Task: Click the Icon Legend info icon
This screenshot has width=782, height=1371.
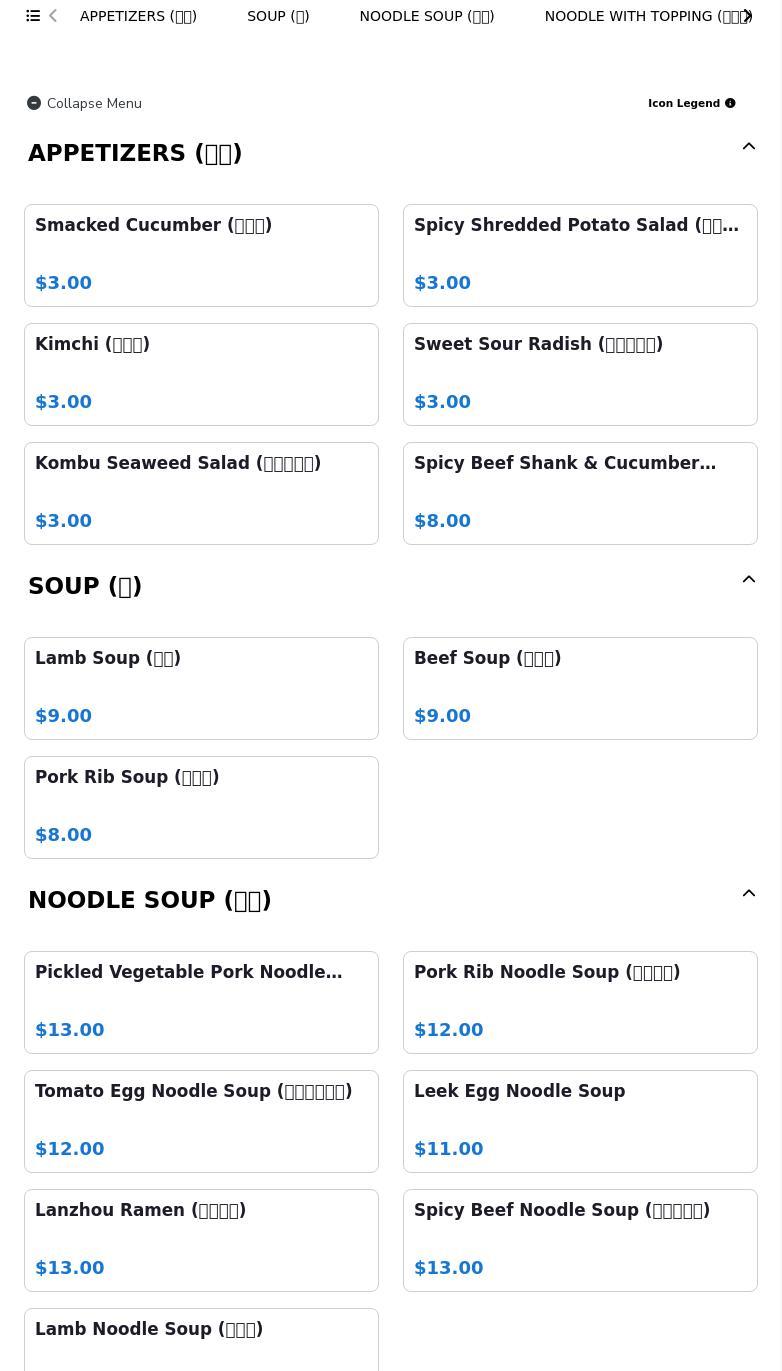Action: tap(730, 103)
